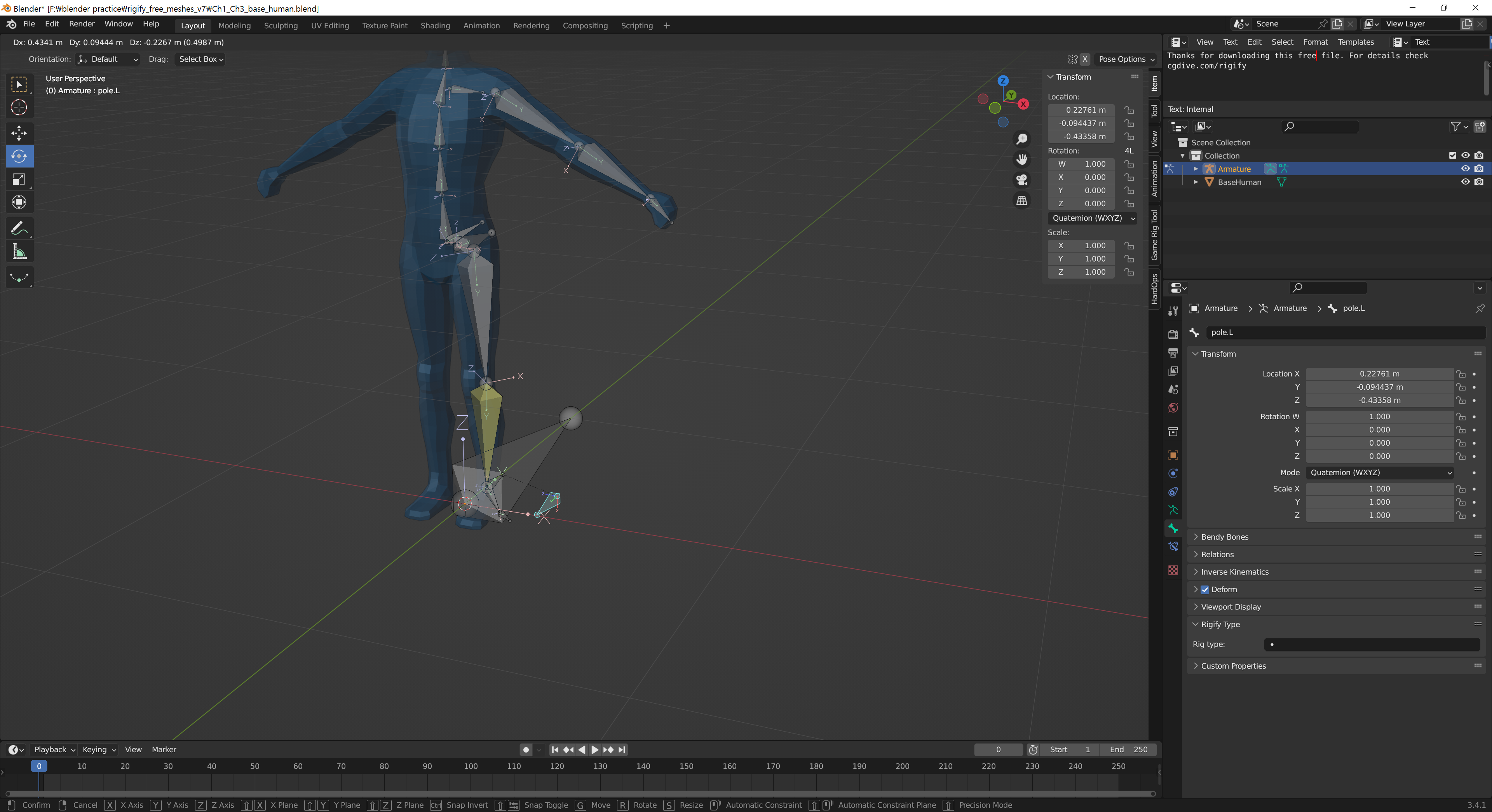Select the Move tool in toolbar
This screenshot has height=812, width=1492.
19,132
